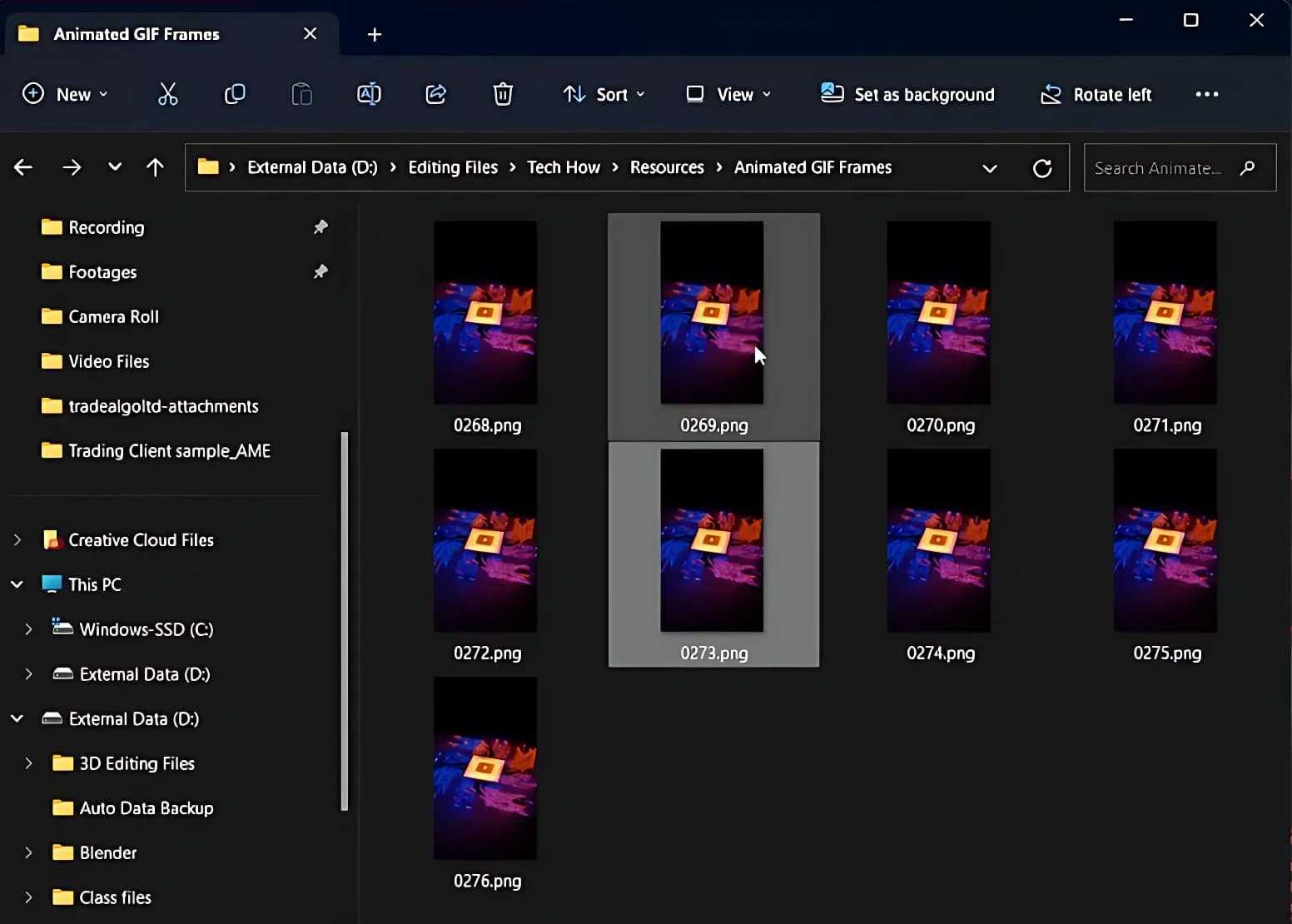This screenshot has width=1292, height=924.
Task: Click the Paste clipboard icon
Action: (x=301, y=94)
